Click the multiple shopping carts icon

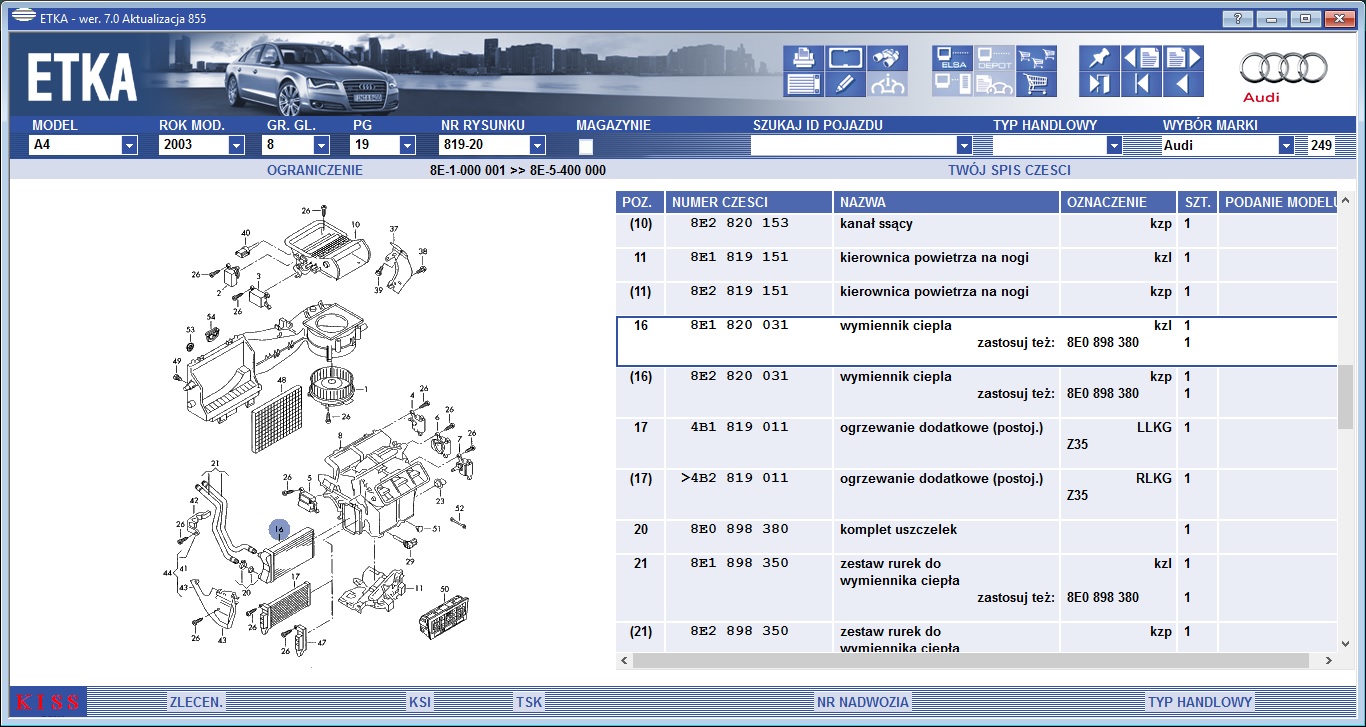[x=1037, y=58]
